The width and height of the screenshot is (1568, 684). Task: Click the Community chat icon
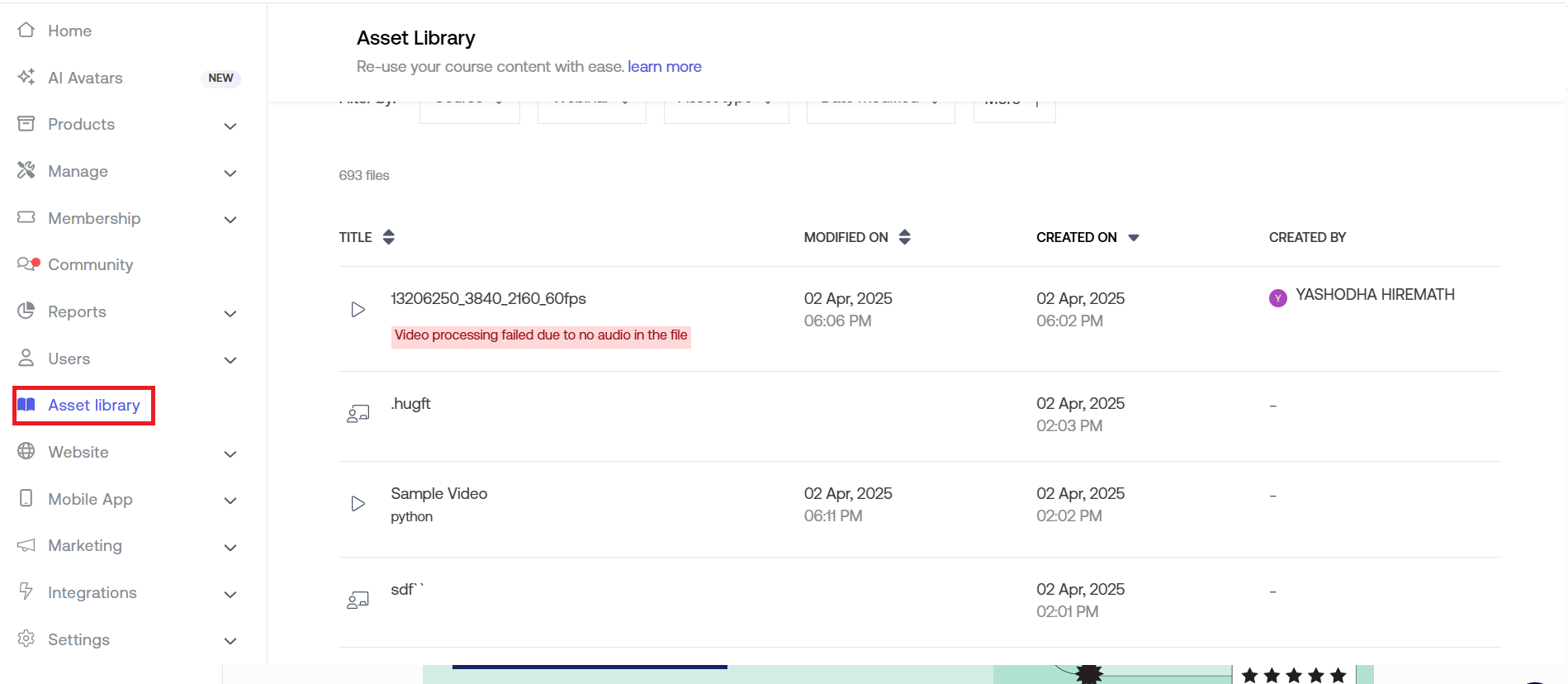coord(27,264)
